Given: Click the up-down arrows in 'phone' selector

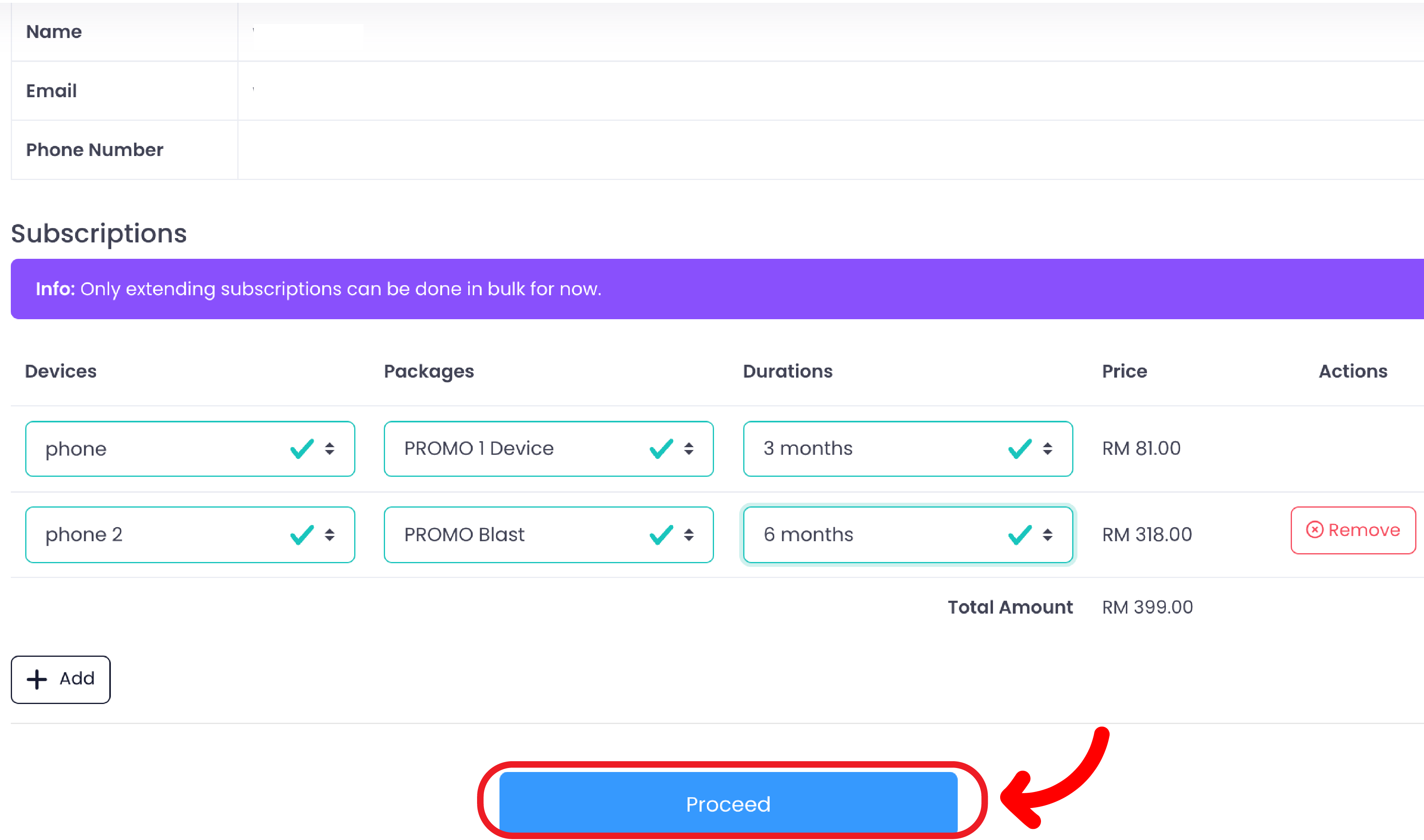Looking at the screenshot, I should [x=329, y=449].
